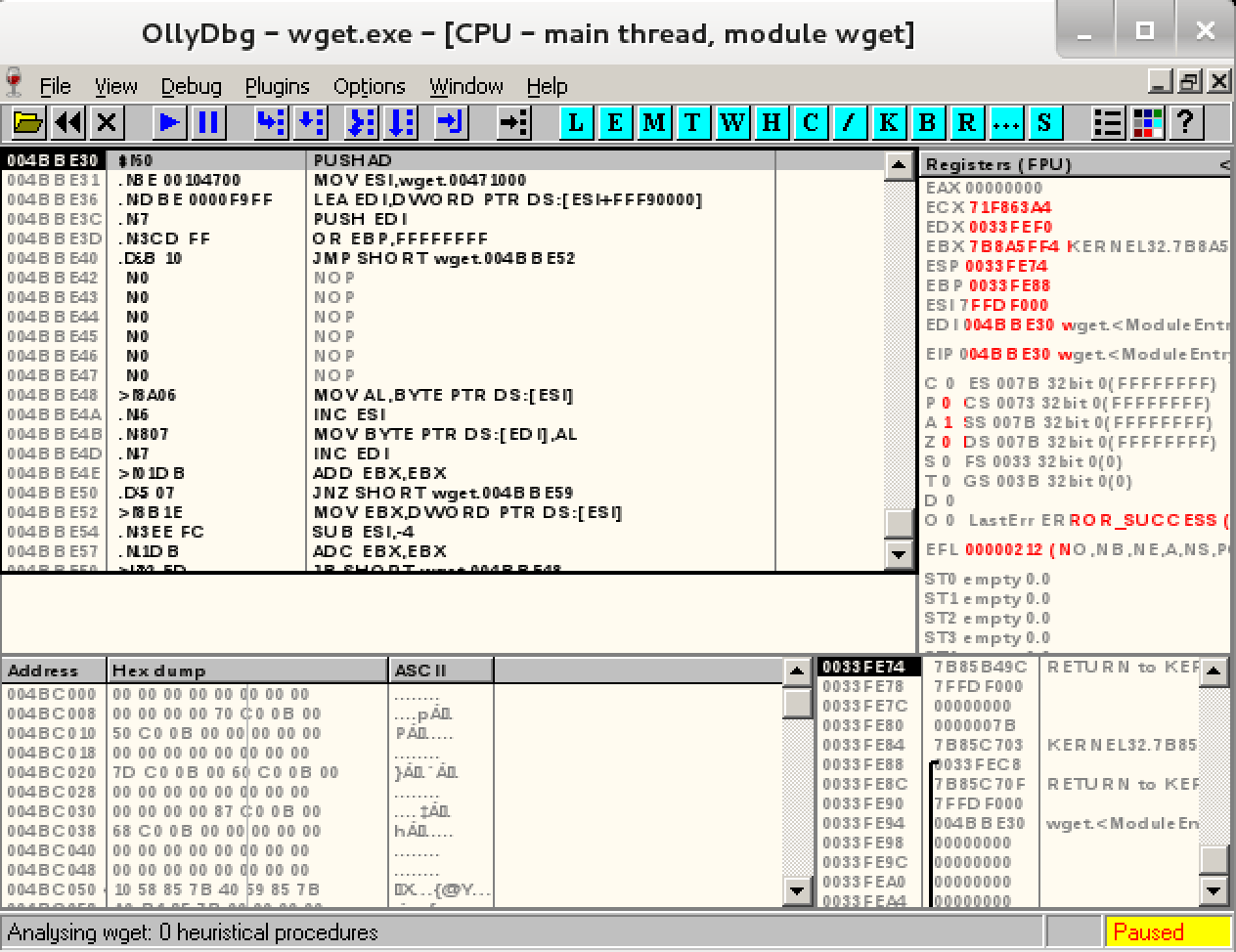Click the Execute till return icon
1236x952 pixels.
[450, 122]
